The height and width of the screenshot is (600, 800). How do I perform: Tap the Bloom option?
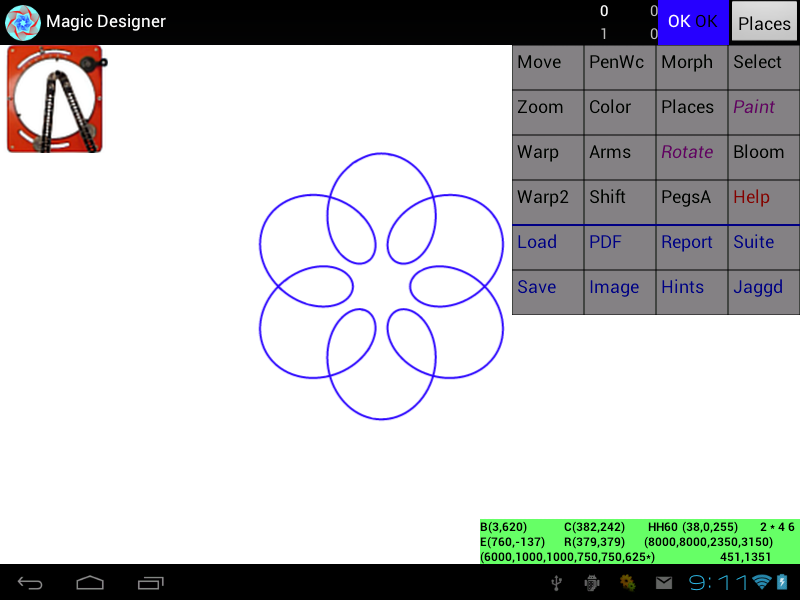764,157
